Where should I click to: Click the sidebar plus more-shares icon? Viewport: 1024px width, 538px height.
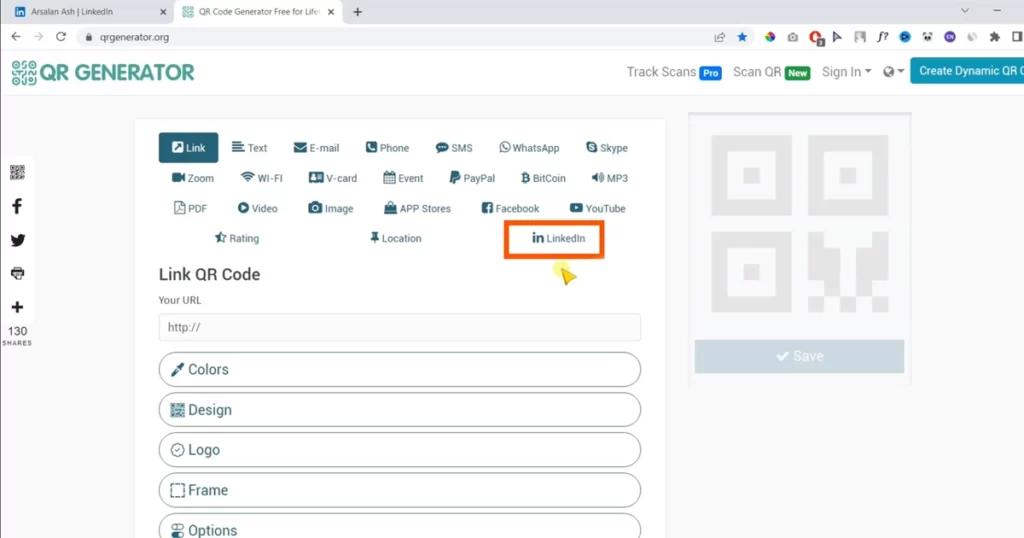pyautogui.click(x=17, y=307)
